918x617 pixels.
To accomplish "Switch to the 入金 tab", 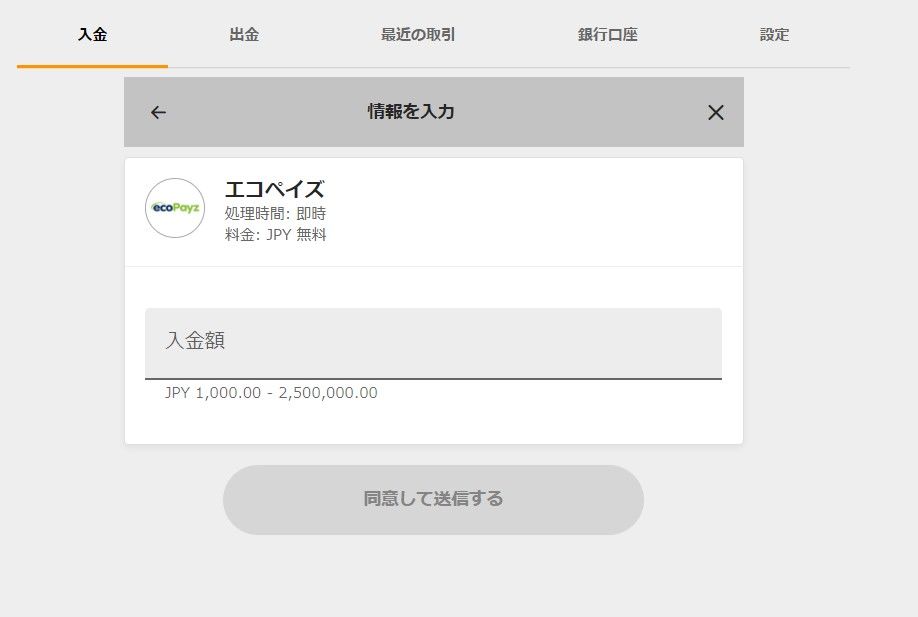I will (93, 35).
